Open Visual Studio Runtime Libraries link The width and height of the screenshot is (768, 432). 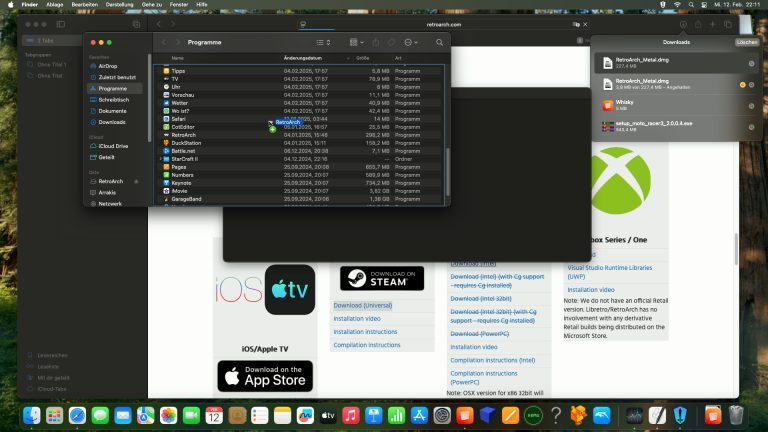[x=610, y=272]
